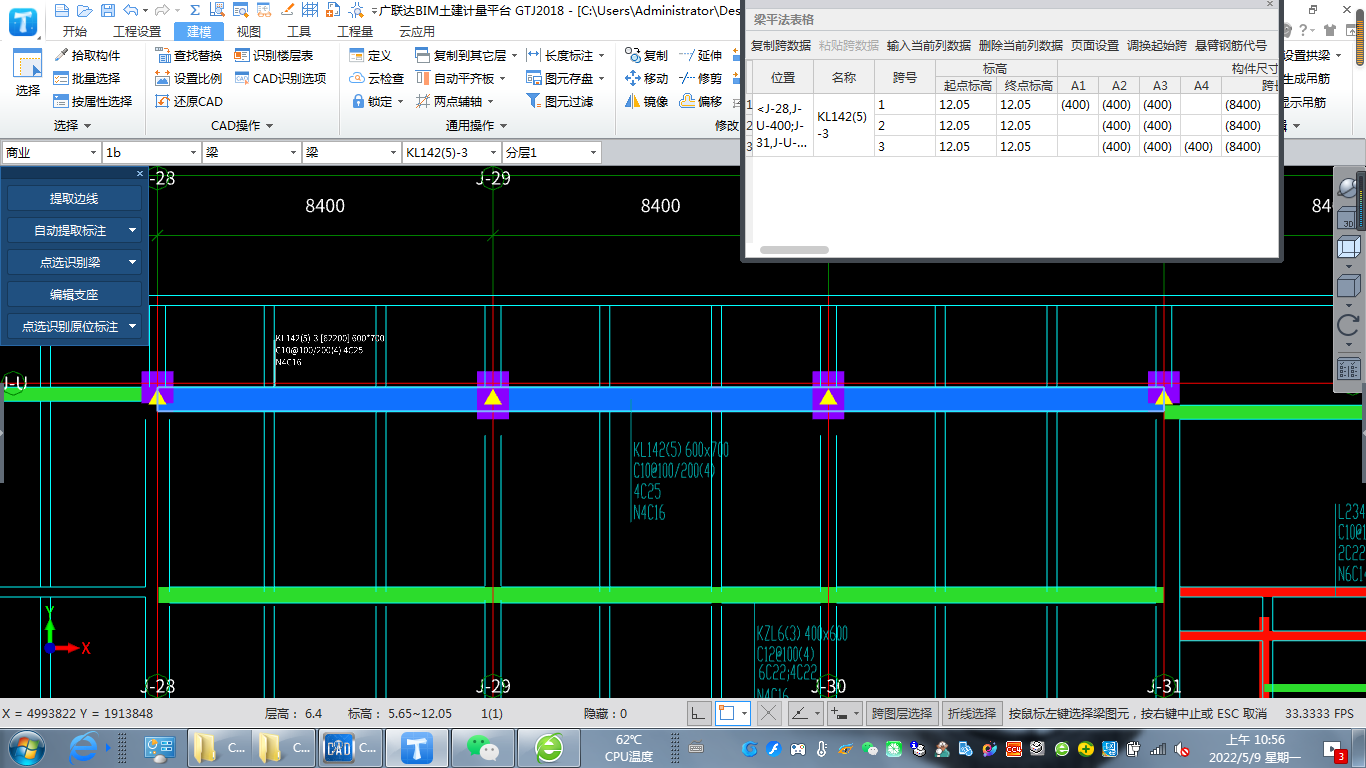Click 删除当前列数据 in beam table
This screenshot has width=1366, height=768.
coord(1021,46)
